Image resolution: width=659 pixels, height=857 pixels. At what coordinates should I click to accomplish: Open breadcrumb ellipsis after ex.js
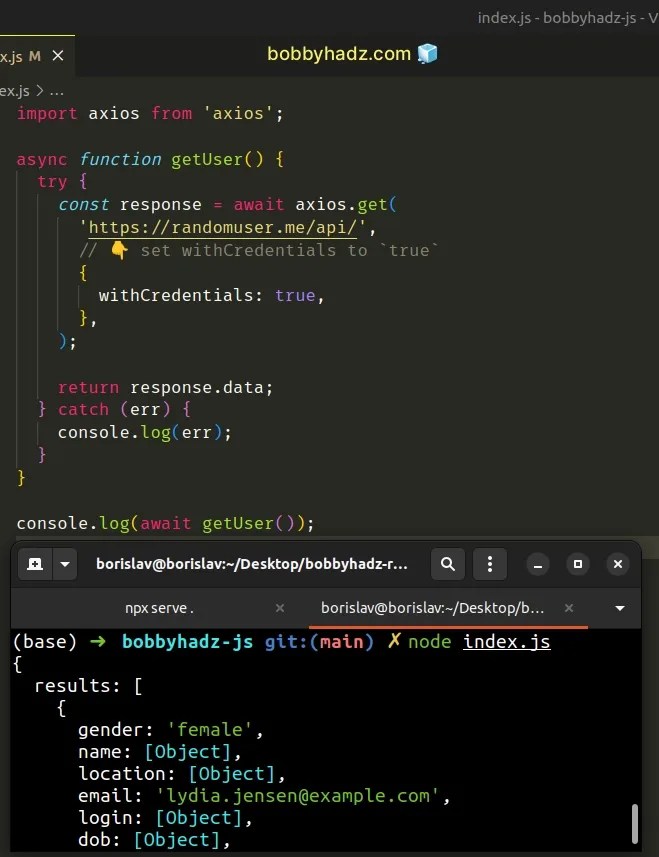(x=56, y=91)
